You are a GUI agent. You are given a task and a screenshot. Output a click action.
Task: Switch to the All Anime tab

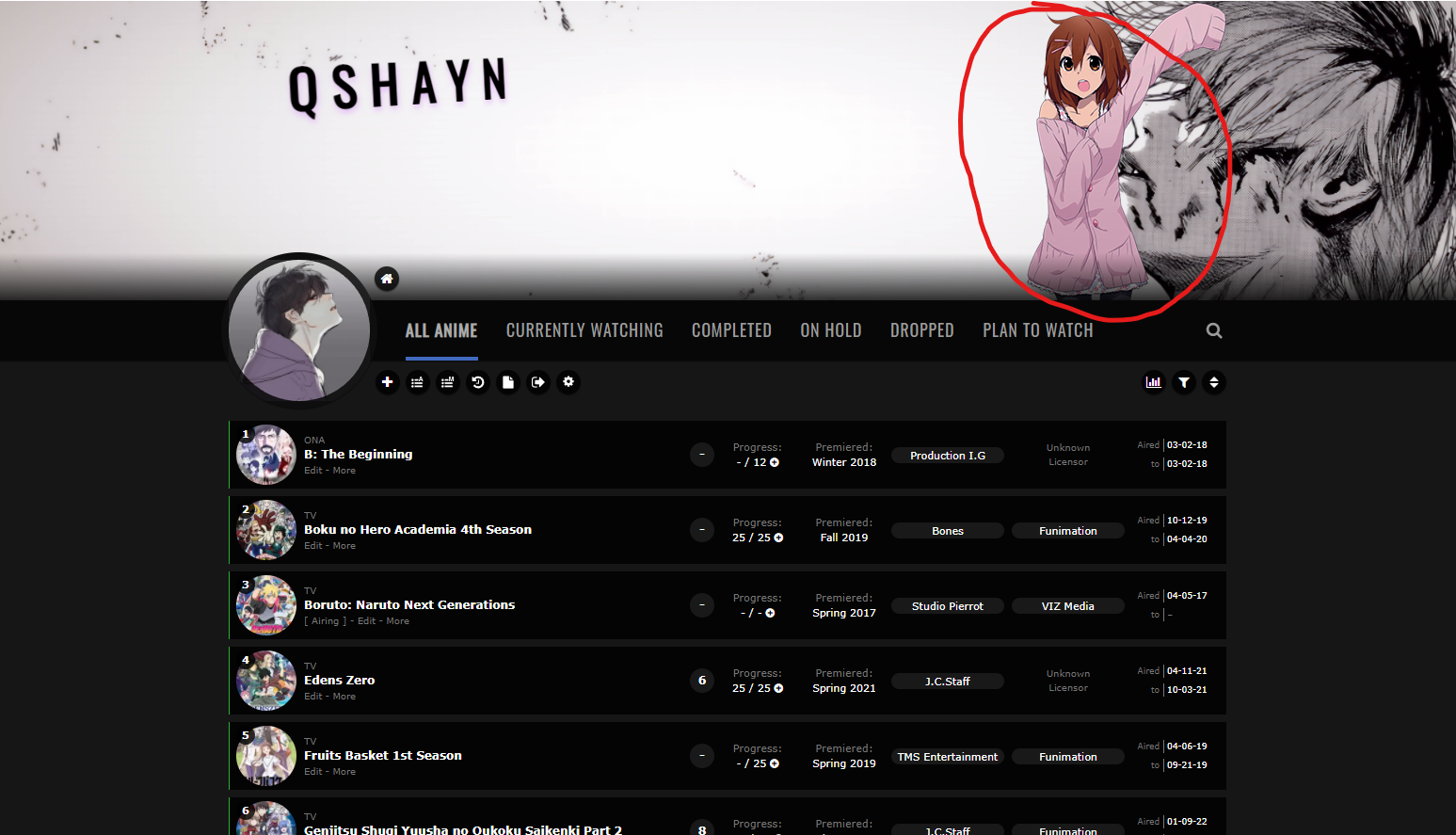click(x=441, y=330)
